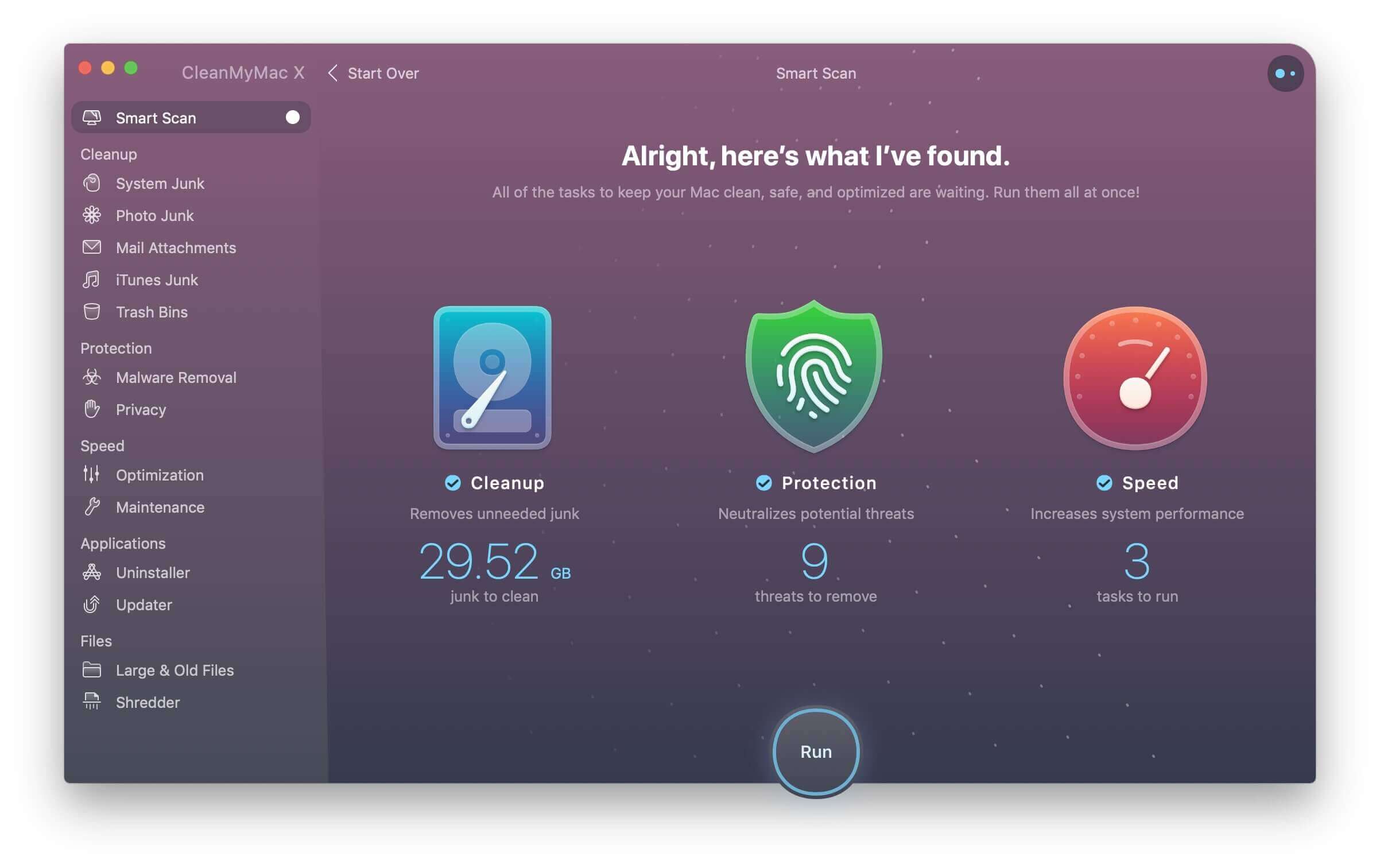Expand Cleanup section in sidebar

pos(108,154)
